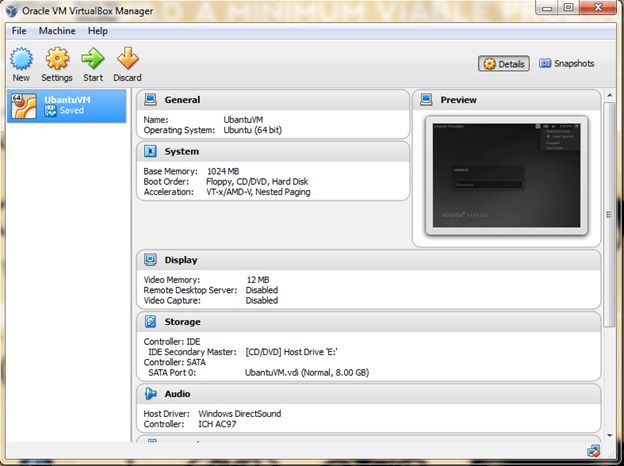Click the Storage section header title
The image size is (624, 466).
[182, 322]
